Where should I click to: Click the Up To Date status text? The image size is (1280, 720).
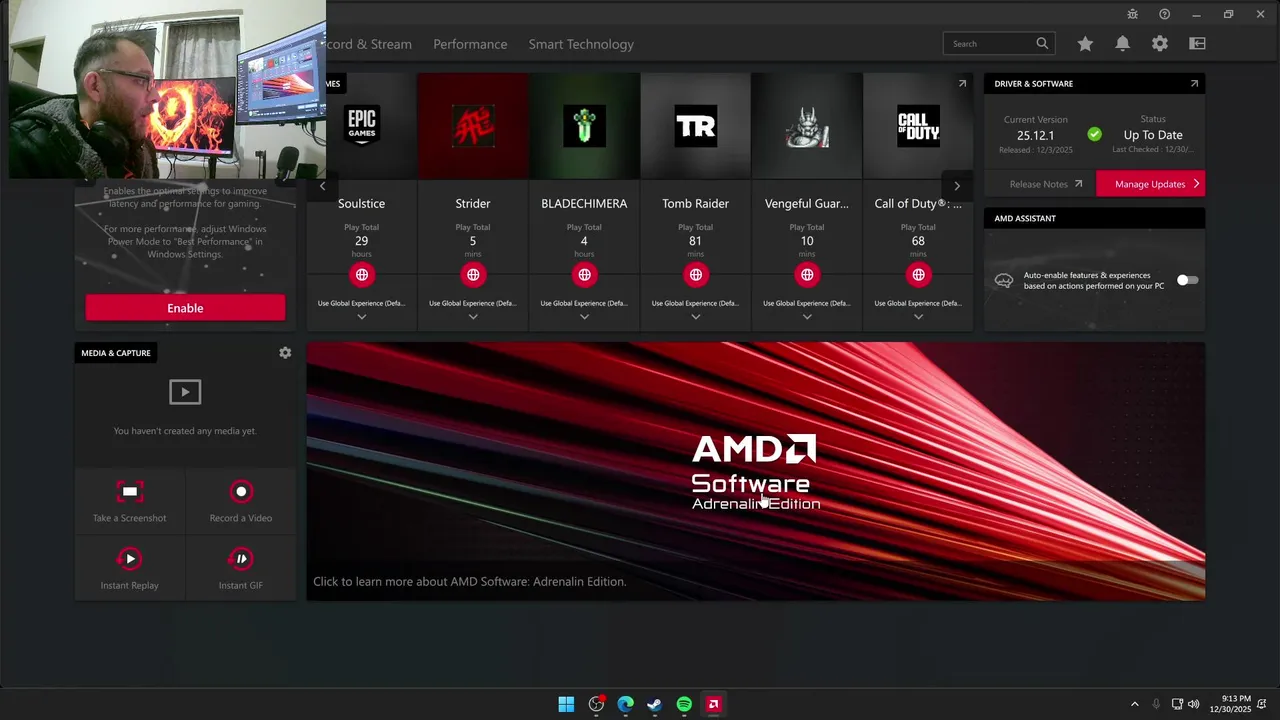pyautogui.click(x=1153, y=135)
